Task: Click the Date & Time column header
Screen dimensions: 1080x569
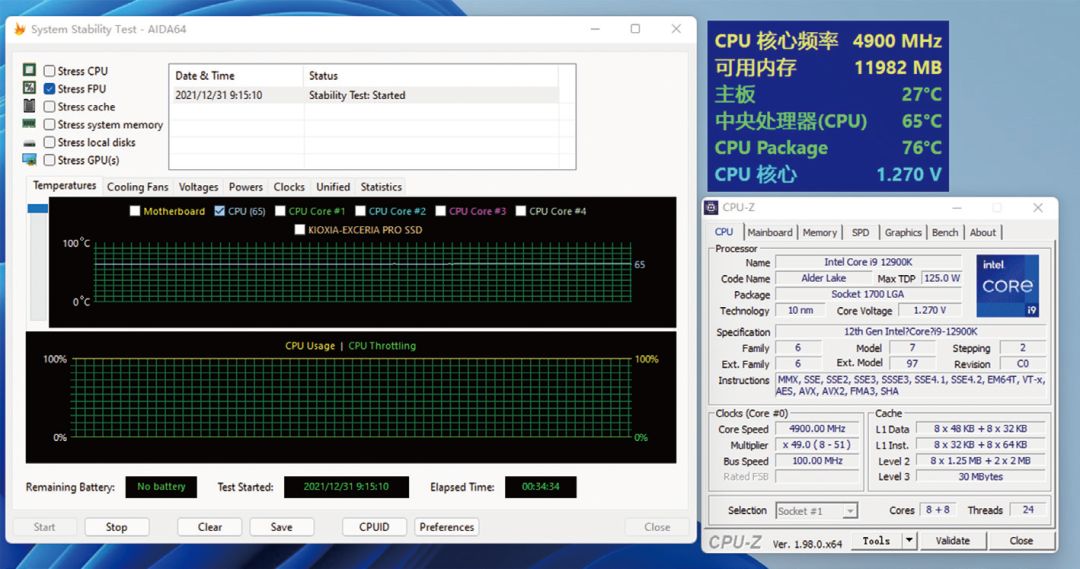Action: [236, 76]
